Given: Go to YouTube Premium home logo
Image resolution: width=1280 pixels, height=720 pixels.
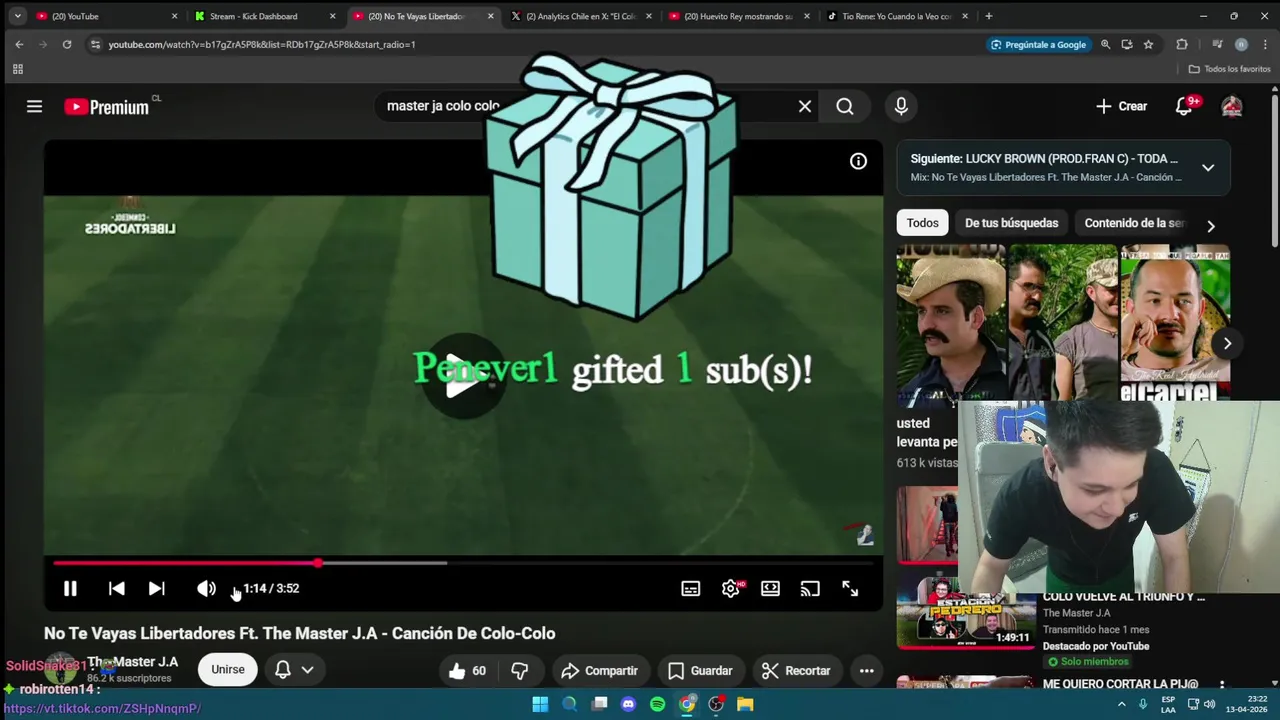Looking at the screenshot, I should (x=107, y=107).
